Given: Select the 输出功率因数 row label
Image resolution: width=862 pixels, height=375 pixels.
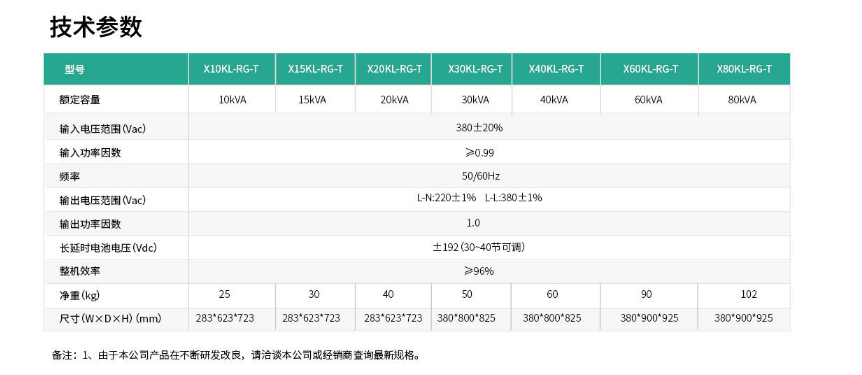Looking at the screenshot, I should [90, 224].
